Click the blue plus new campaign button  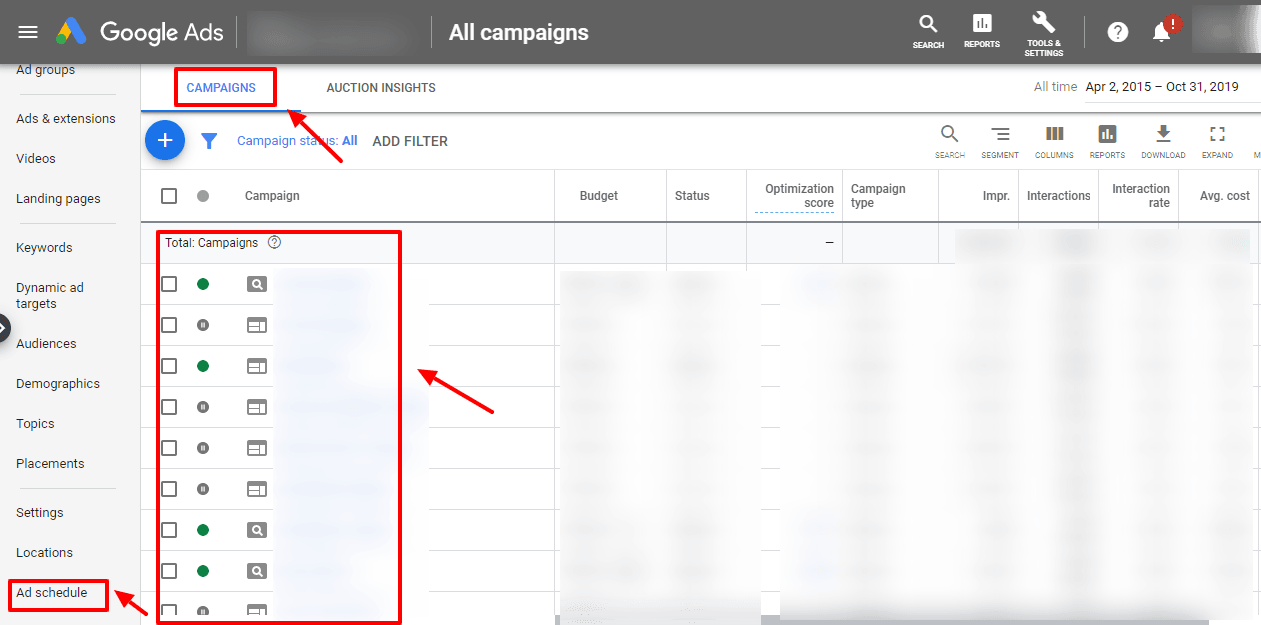tap(165, 141)
